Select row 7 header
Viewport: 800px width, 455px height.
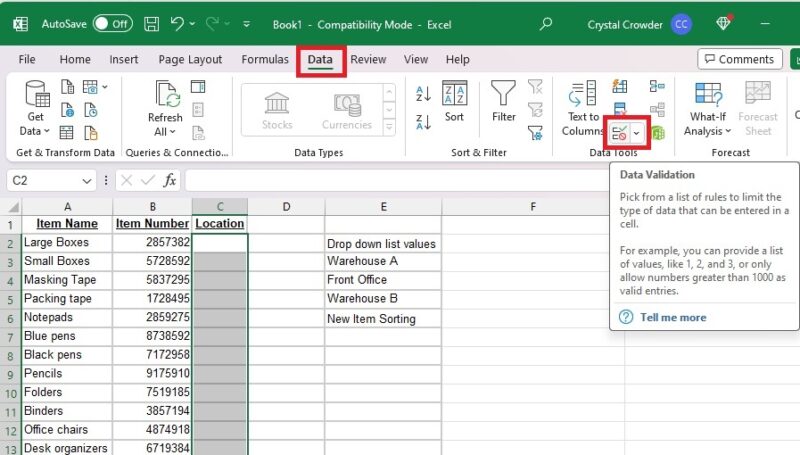click(10, 337)
